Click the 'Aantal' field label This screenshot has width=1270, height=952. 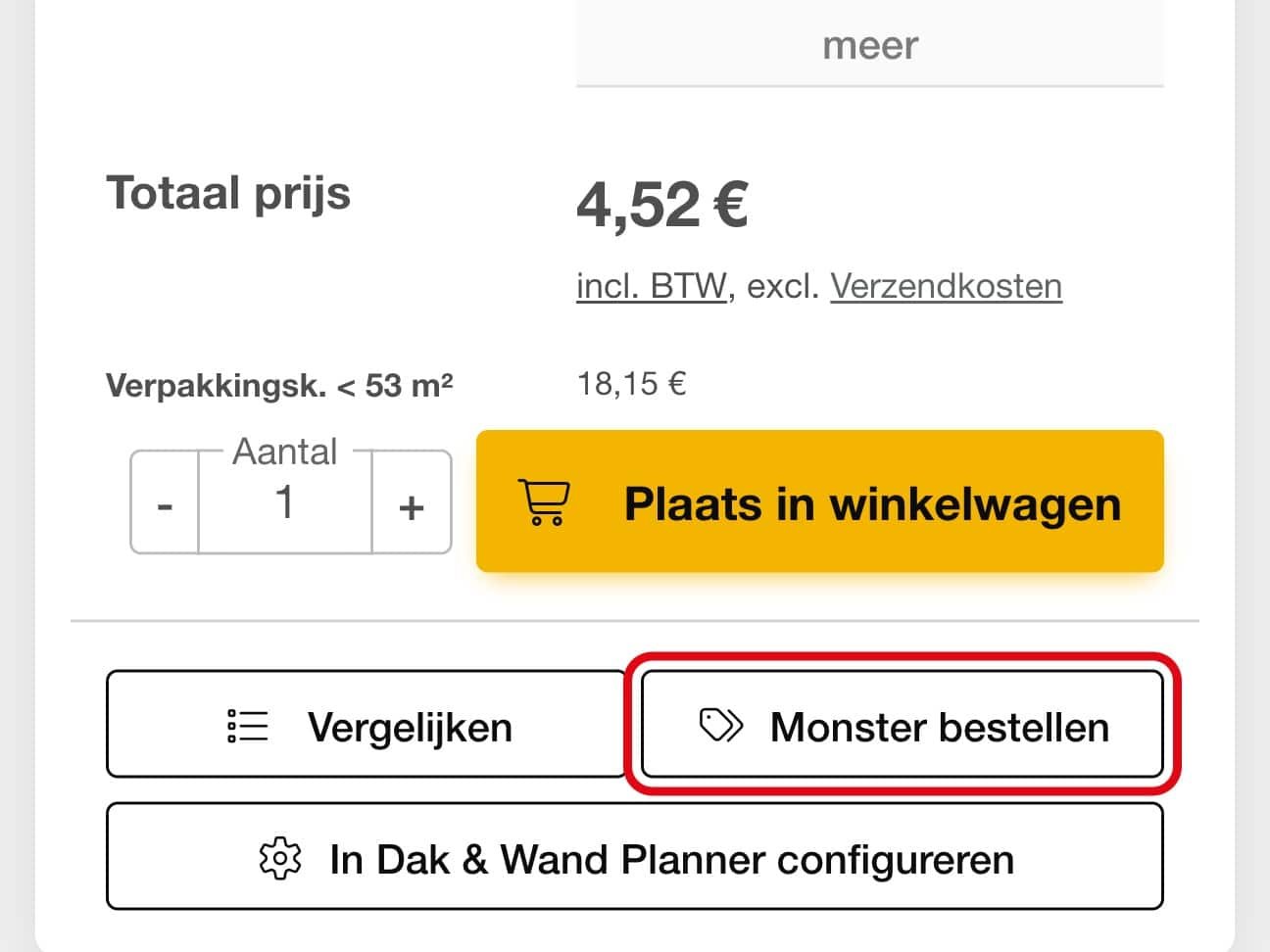285,452
